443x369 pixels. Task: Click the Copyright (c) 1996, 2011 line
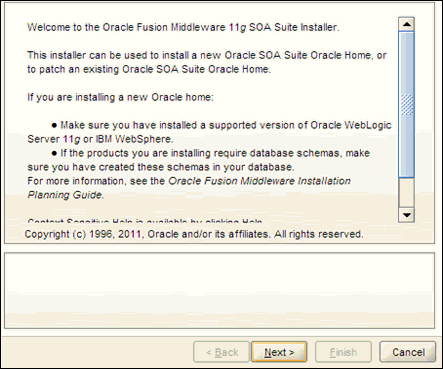coord(194,234)
